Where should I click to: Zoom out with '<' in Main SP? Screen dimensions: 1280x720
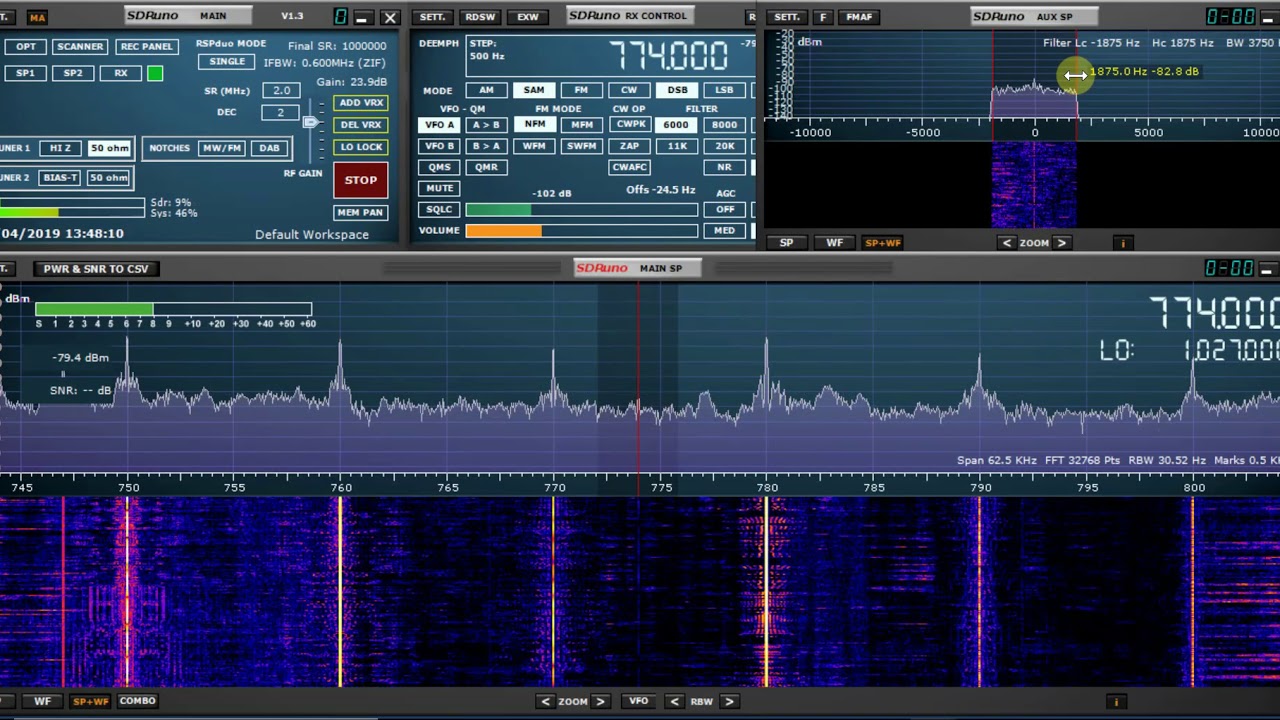pyautogui.click(x=545, y=702)
